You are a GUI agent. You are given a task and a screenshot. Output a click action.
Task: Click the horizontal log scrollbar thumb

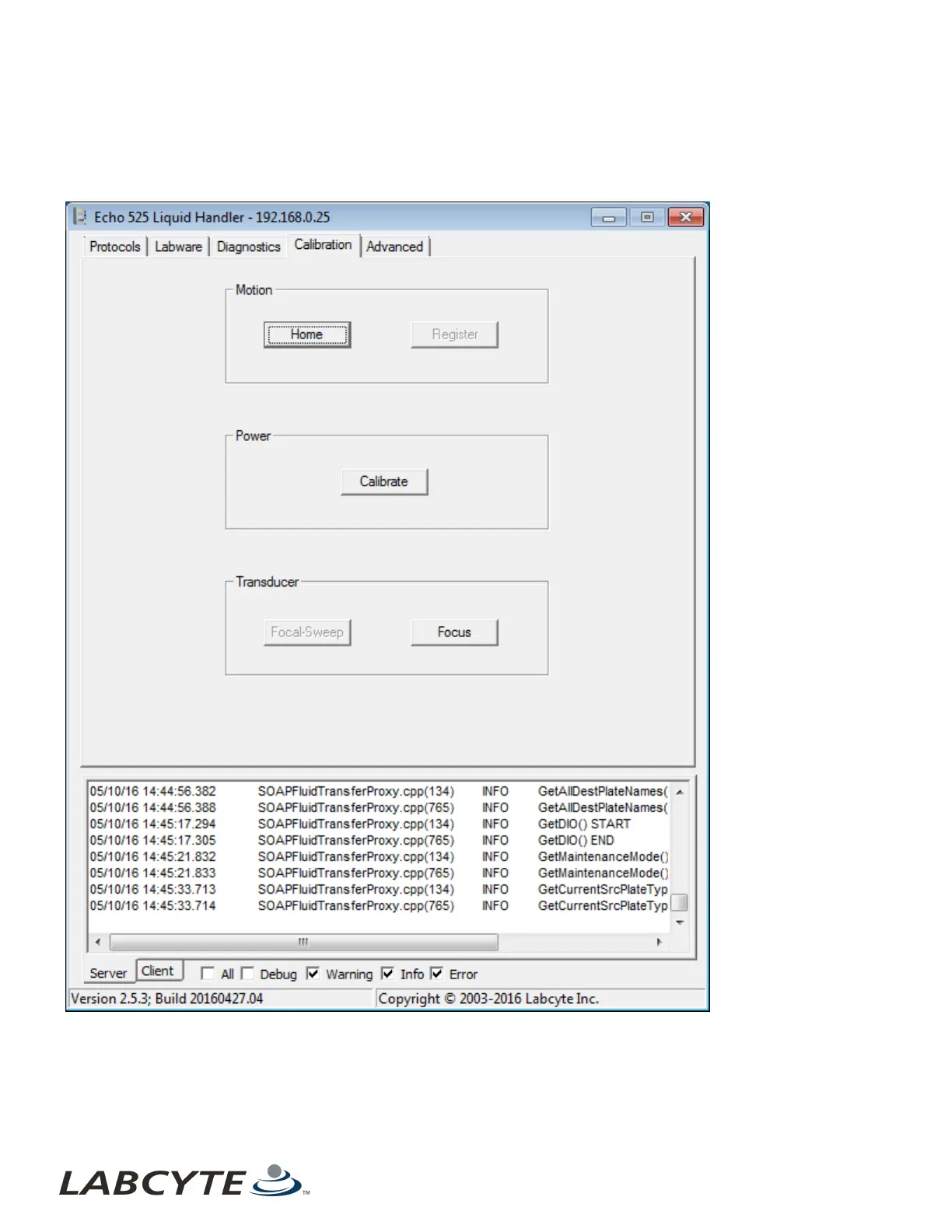(304, 942)
